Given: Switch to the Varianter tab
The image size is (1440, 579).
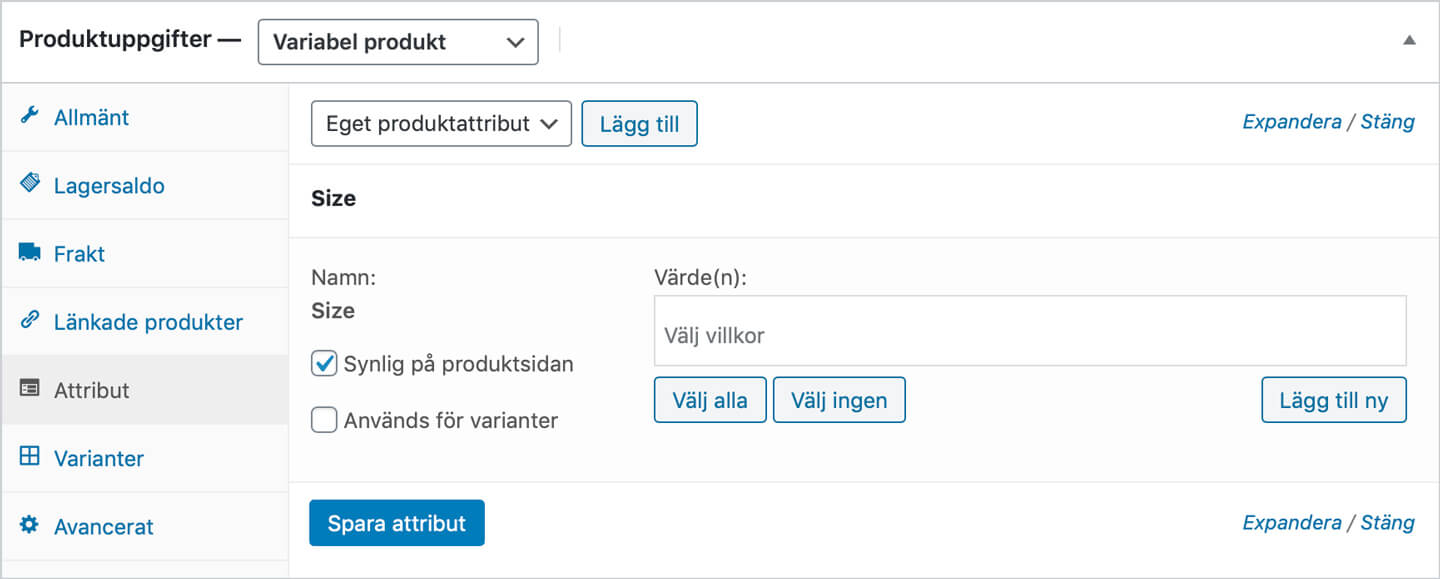Looking at the screenshot, I should [99, 458].
